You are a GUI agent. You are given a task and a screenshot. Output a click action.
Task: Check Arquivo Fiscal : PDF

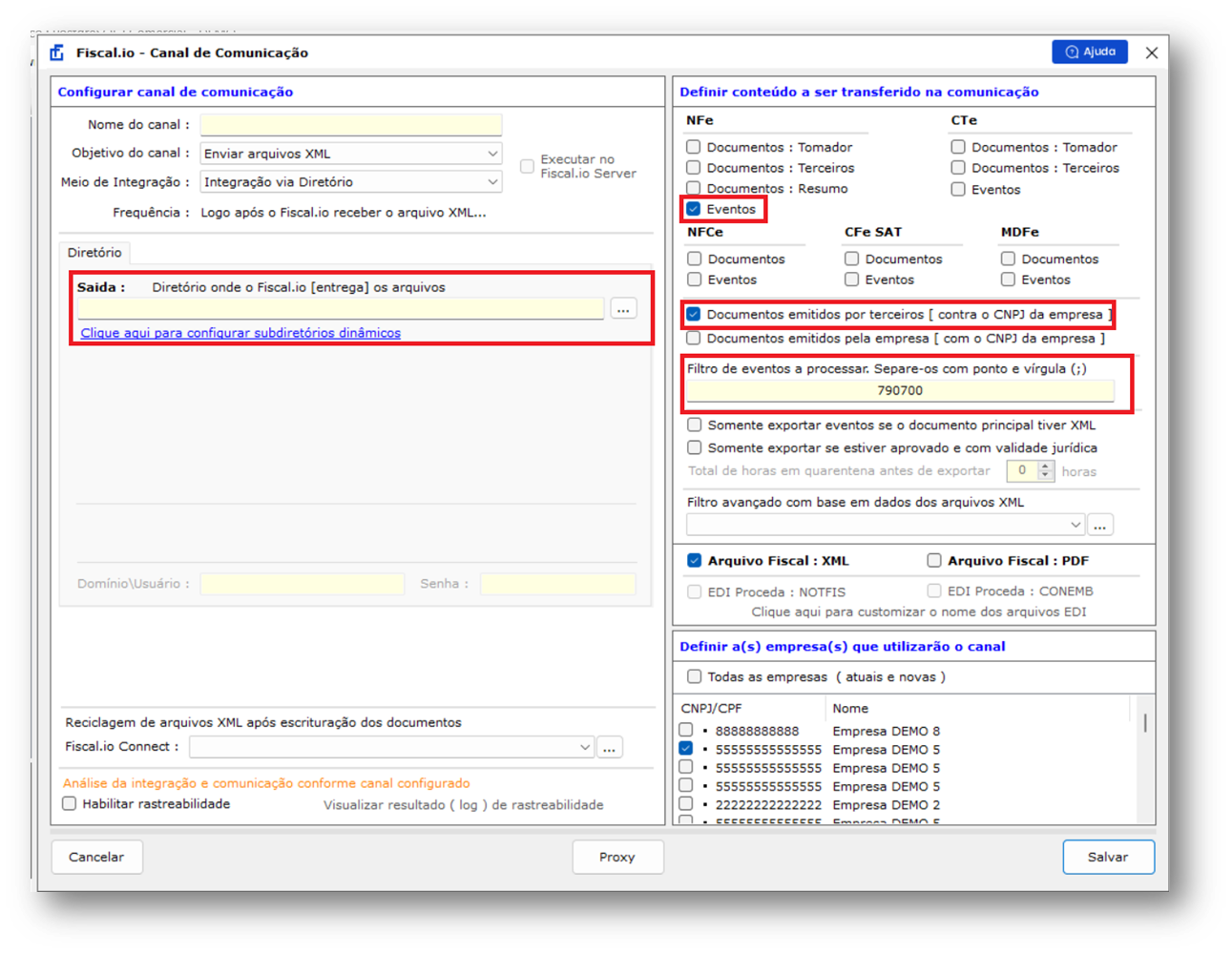[x=934, y=561]
